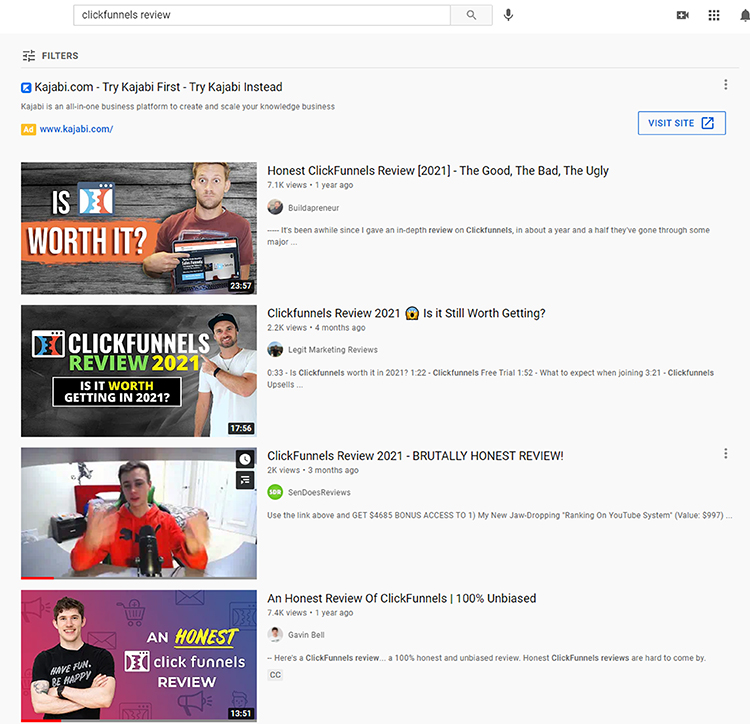Open An Honest Review Of ClickFunnels title
This screenshot has width=750, height=724.
(x=402, y=598)
